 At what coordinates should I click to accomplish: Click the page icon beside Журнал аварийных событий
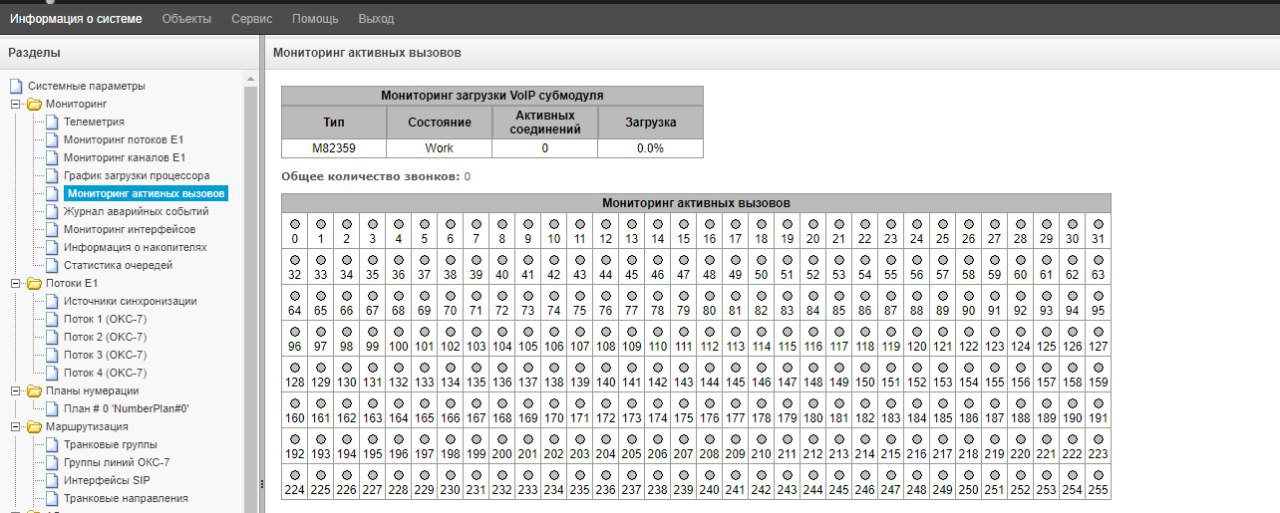pyautogui.click(x=52, y=212)
